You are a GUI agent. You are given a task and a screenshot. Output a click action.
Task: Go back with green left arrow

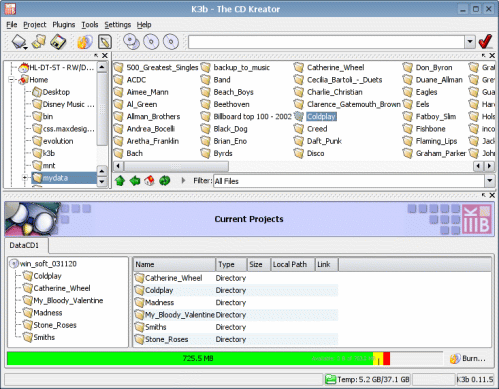135,181
